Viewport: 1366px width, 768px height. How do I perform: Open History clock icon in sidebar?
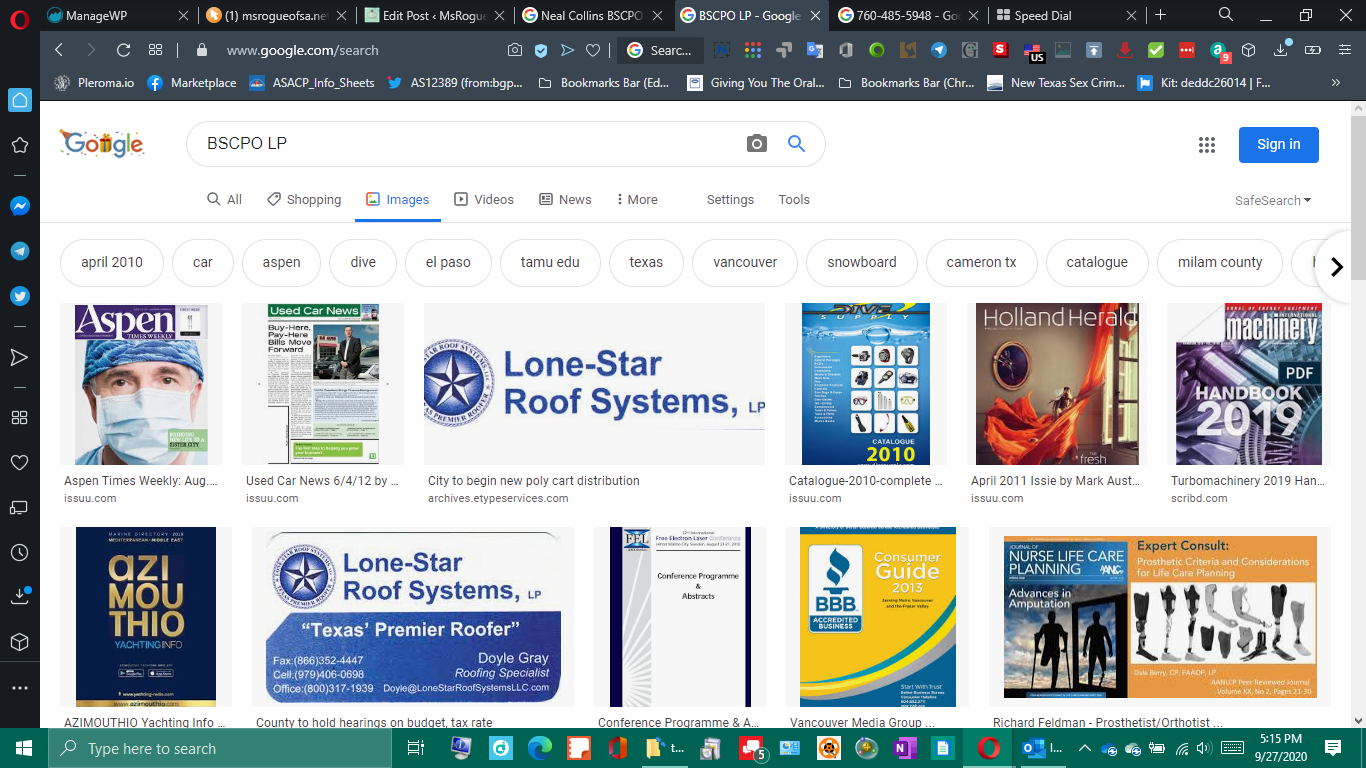click(x=19, y=553)
